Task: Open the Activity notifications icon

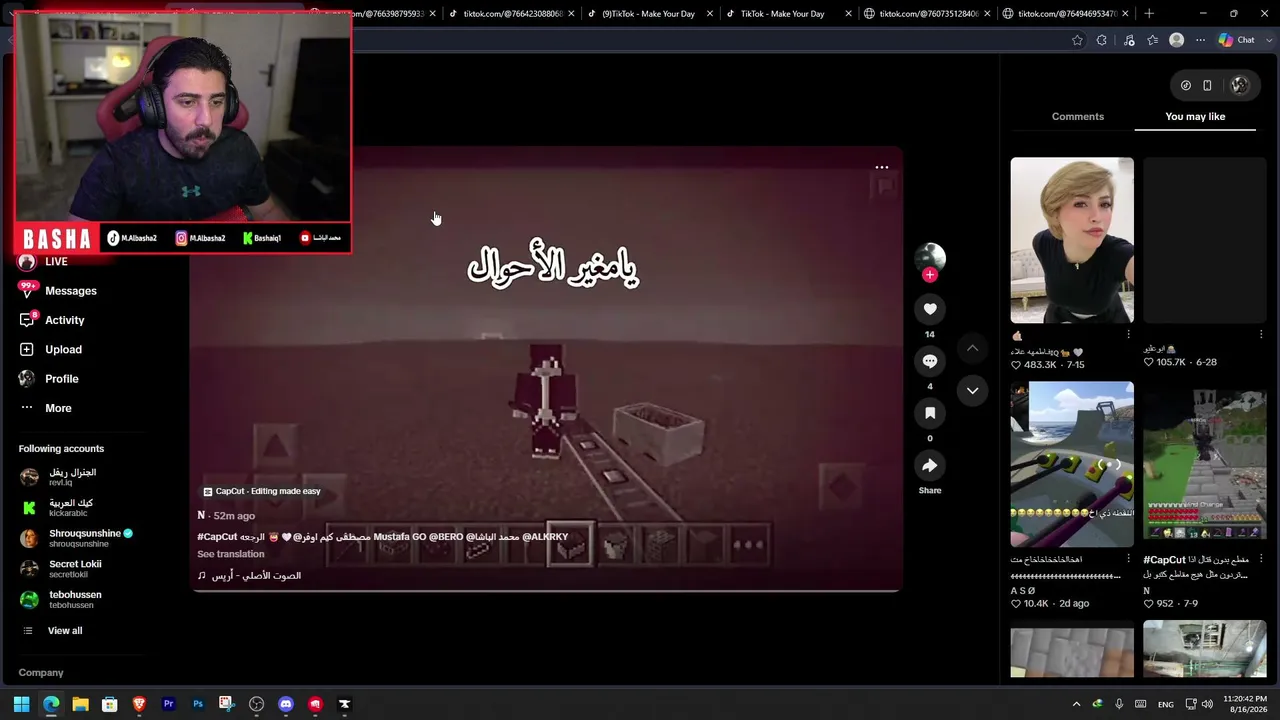Action: [27, 320]
